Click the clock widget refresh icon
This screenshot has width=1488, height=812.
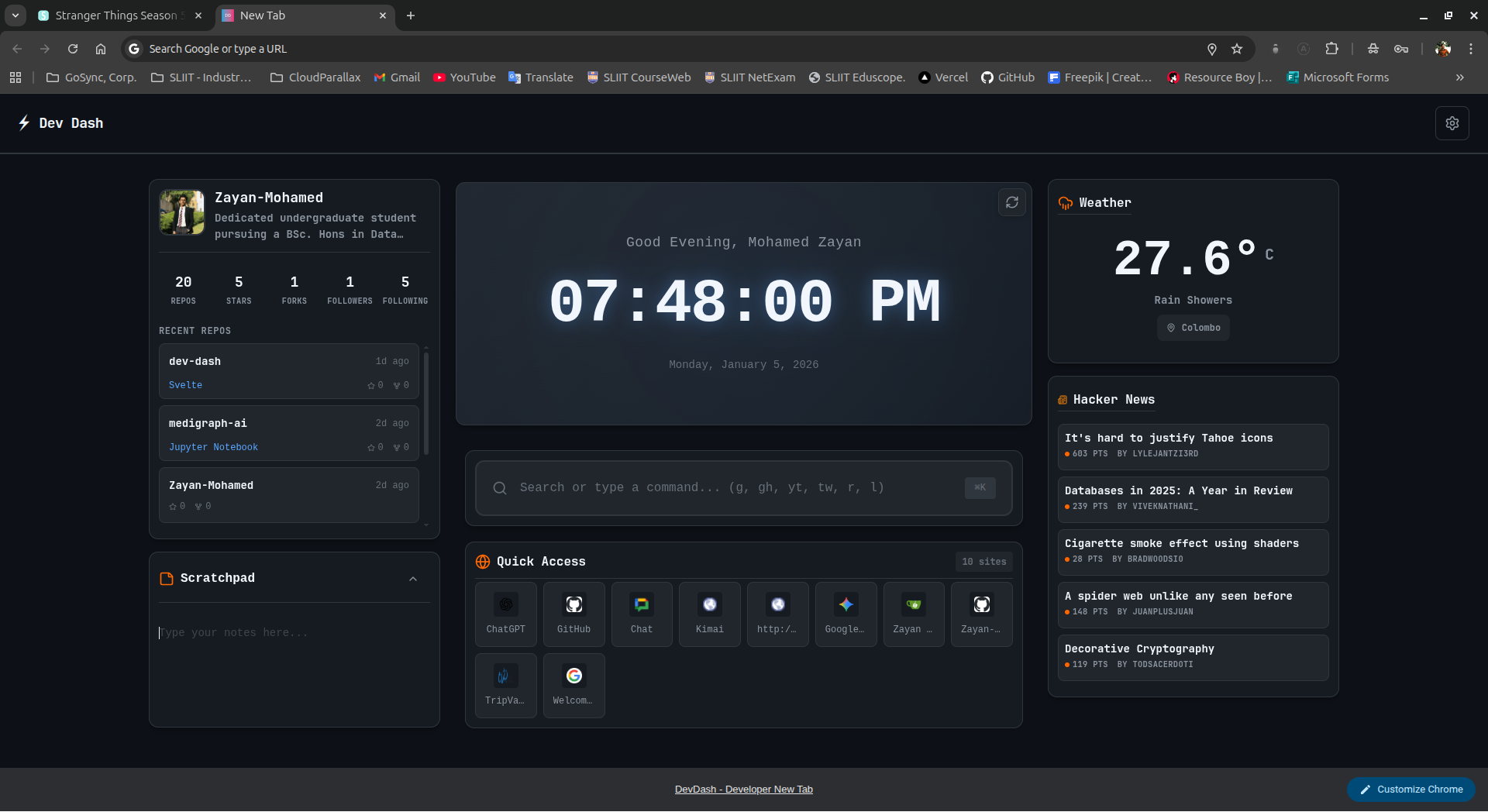point(1012,202)
